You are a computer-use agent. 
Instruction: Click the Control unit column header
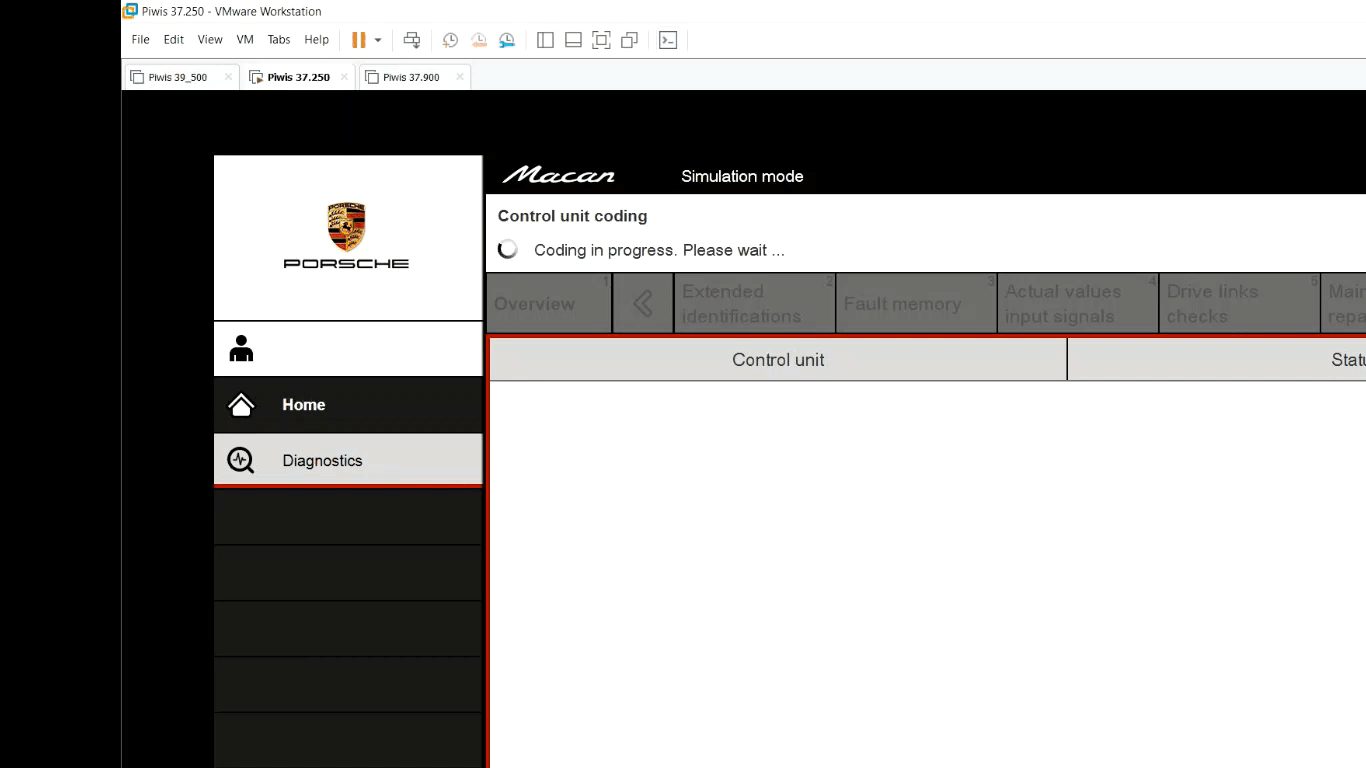pyautogui.click(x=778, y=360)
